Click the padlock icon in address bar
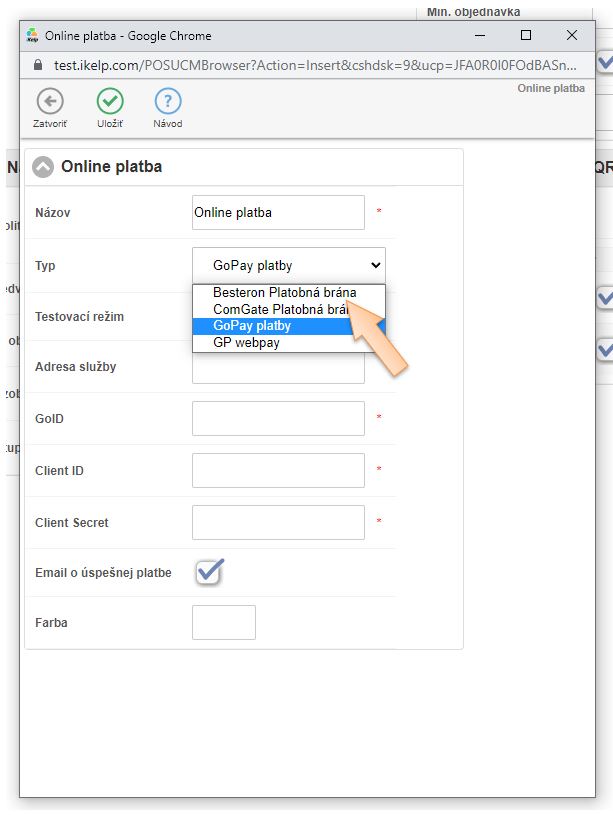Image resolution: width=613 pixels, height=815 pixels. point(38,63)
